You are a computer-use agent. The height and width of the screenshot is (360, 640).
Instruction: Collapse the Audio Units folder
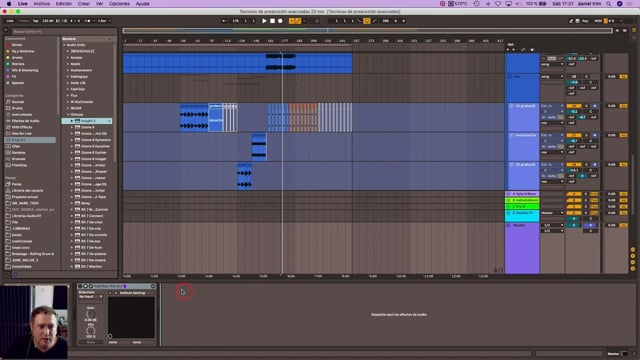64,45
